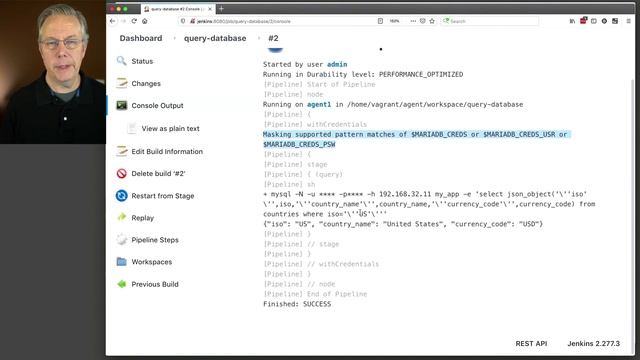
Task: Reset the zoom level indicator in address bar
Action: (x=394, y=21)
